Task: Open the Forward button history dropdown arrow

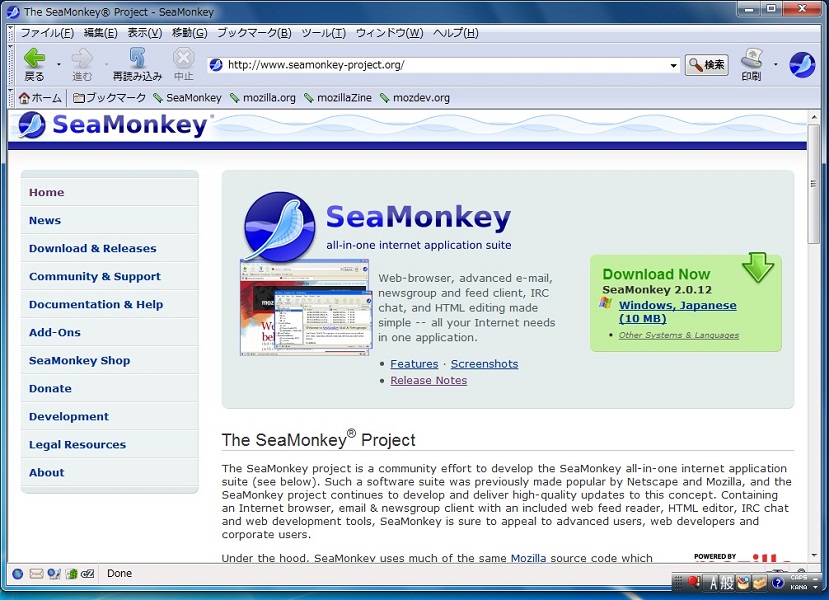Action: click(106, 64)
